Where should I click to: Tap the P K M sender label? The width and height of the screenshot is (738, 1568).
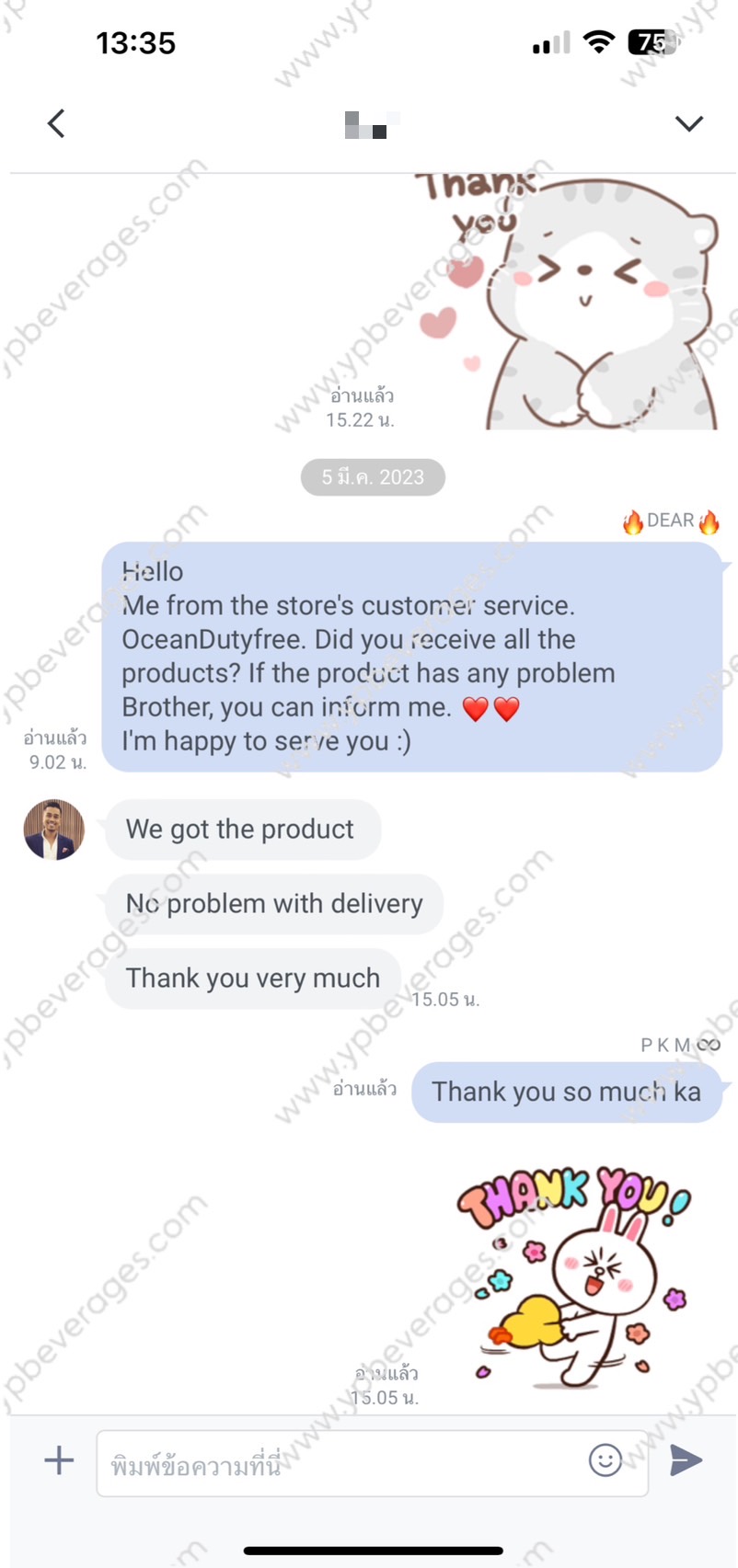[681, 1045]
